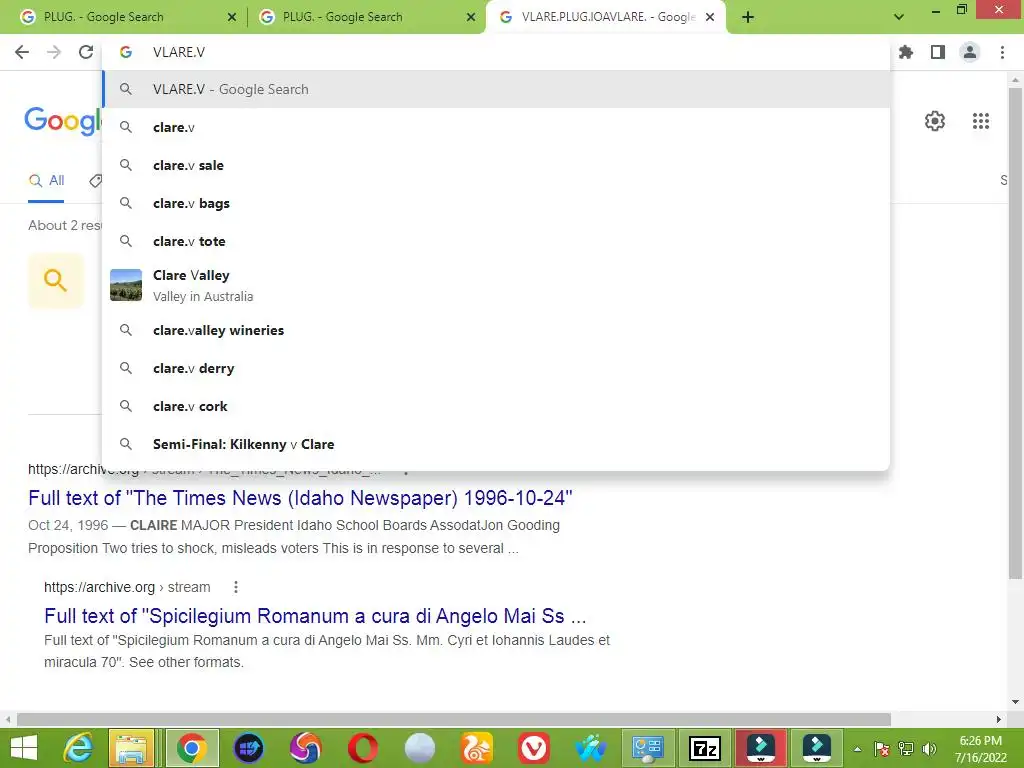Screen dimensions: 1024x768
Task: Expand the tab search chevron
Action: click(899, 17)
